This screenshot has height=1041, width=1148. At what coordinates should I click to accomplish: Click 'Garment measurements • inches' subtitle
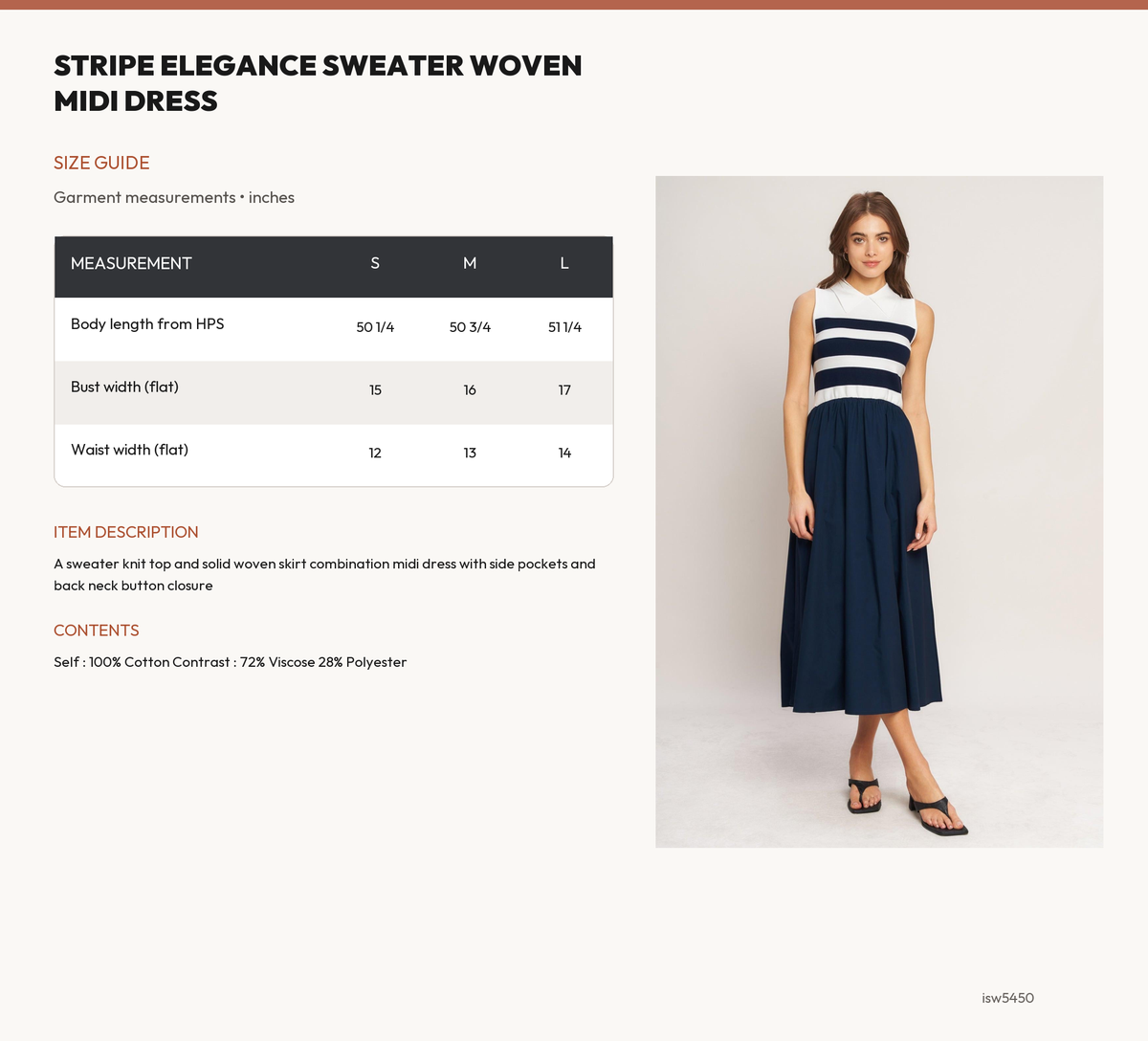tap(174, 197)
